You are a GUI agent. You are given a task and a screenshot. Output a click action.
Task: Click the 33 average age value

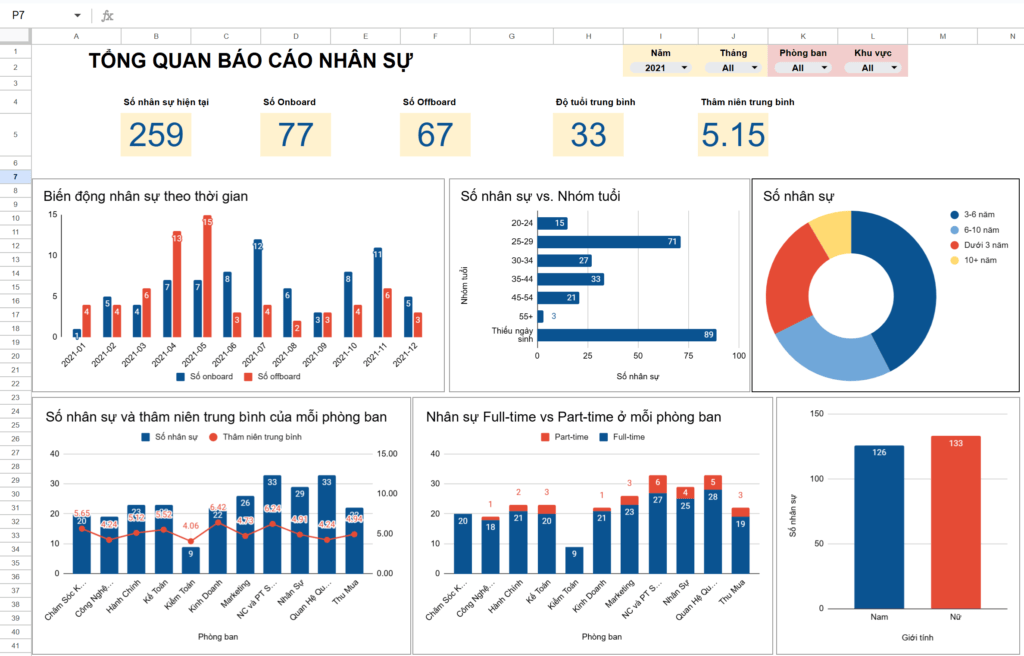588,135
